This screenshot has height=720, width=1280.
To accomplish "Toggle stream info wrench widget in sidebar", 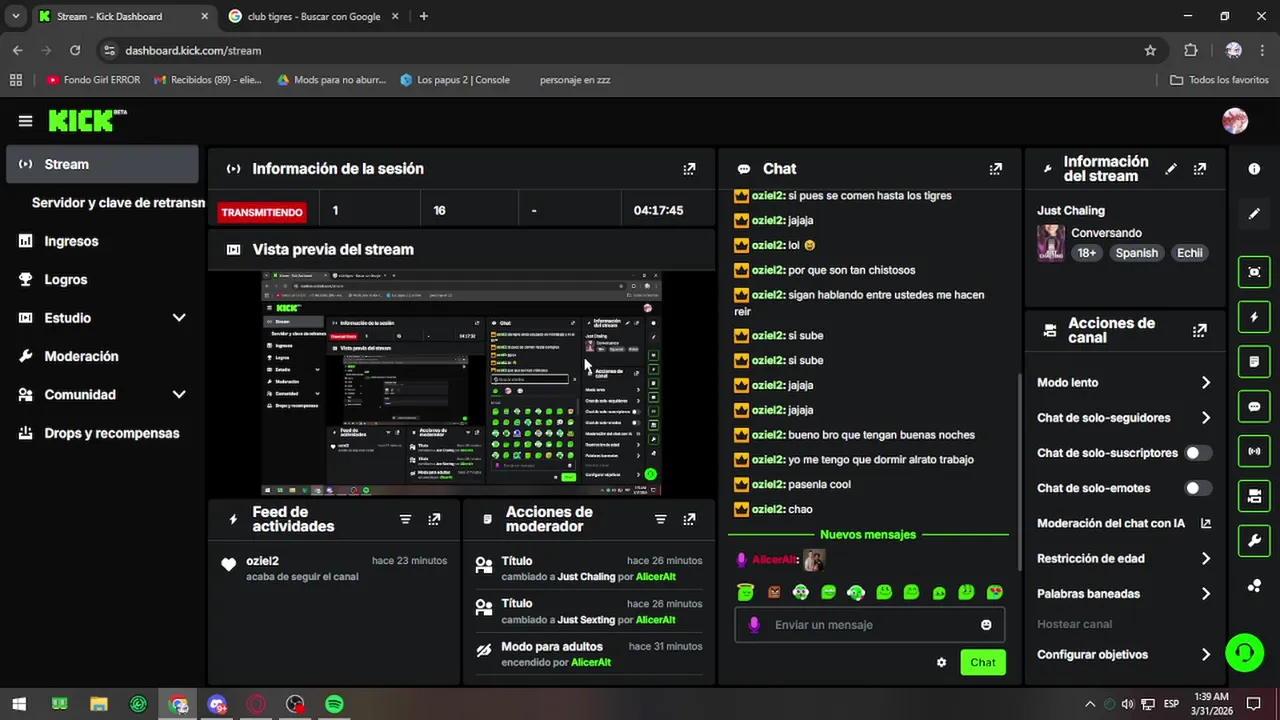I will click(x=1254, y=541).
